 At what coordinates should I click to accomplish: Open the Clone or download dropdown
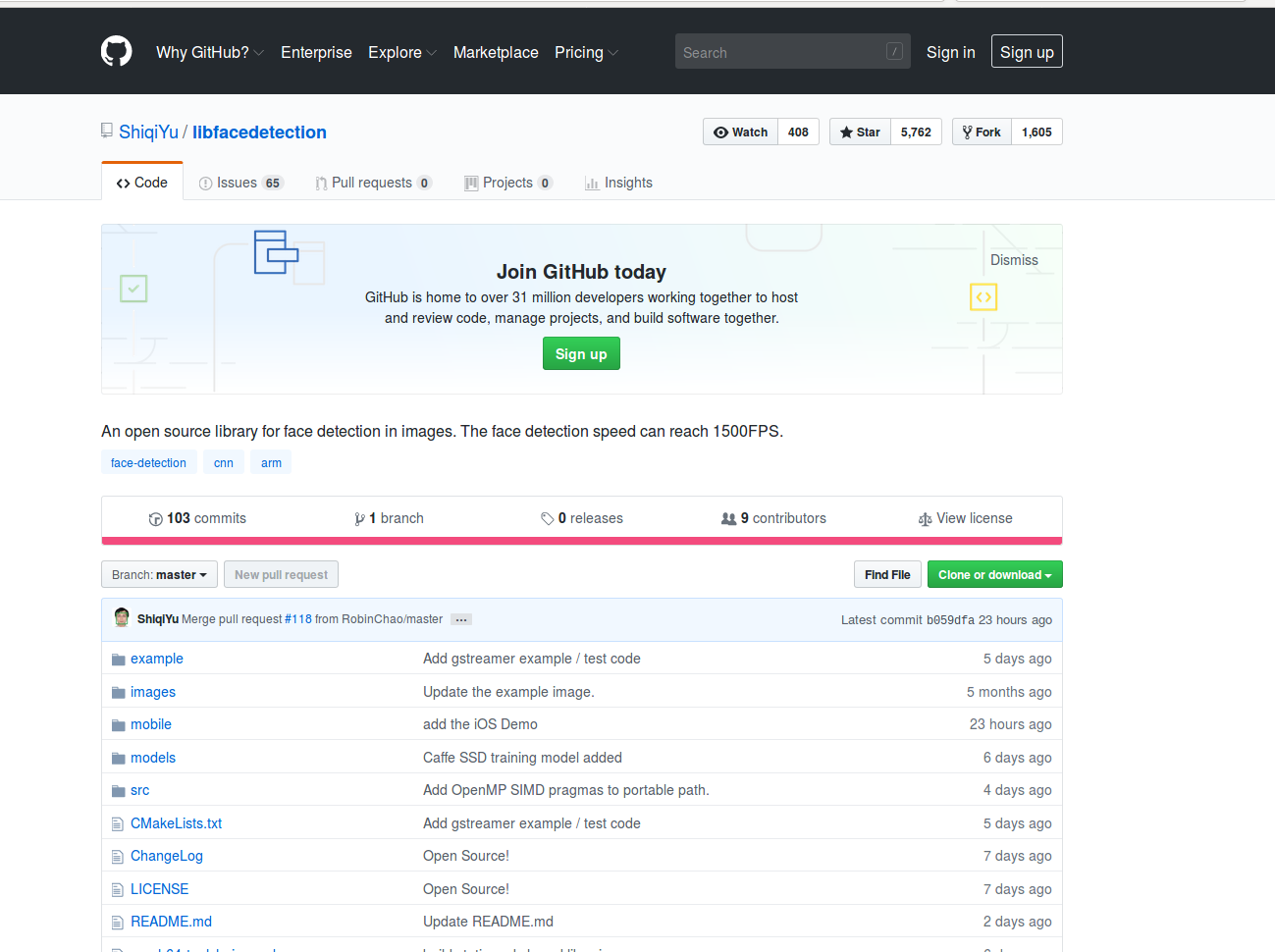[995, 574]
